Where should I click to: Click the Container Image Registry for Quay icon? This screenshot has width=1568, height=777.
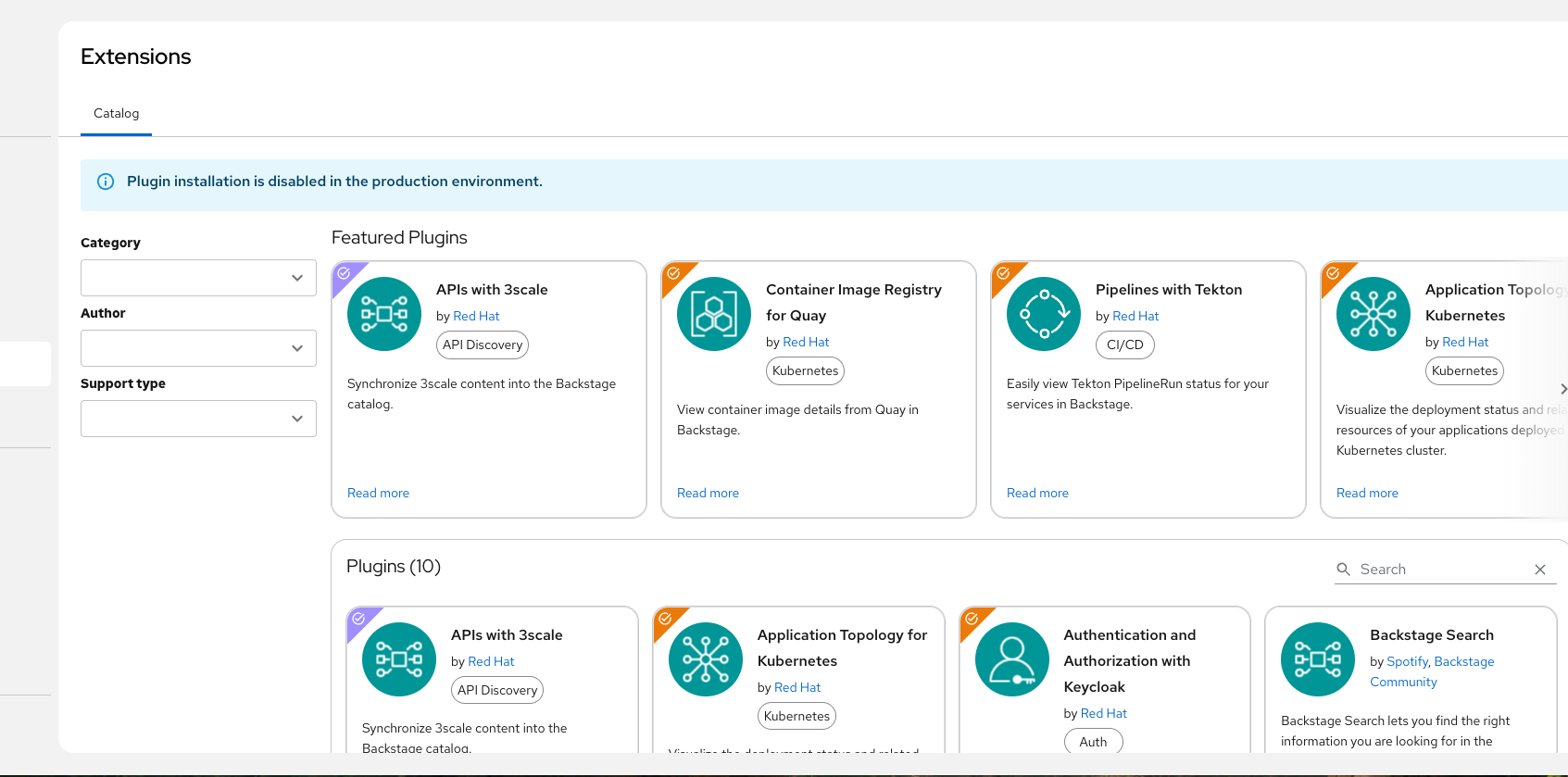714,314
